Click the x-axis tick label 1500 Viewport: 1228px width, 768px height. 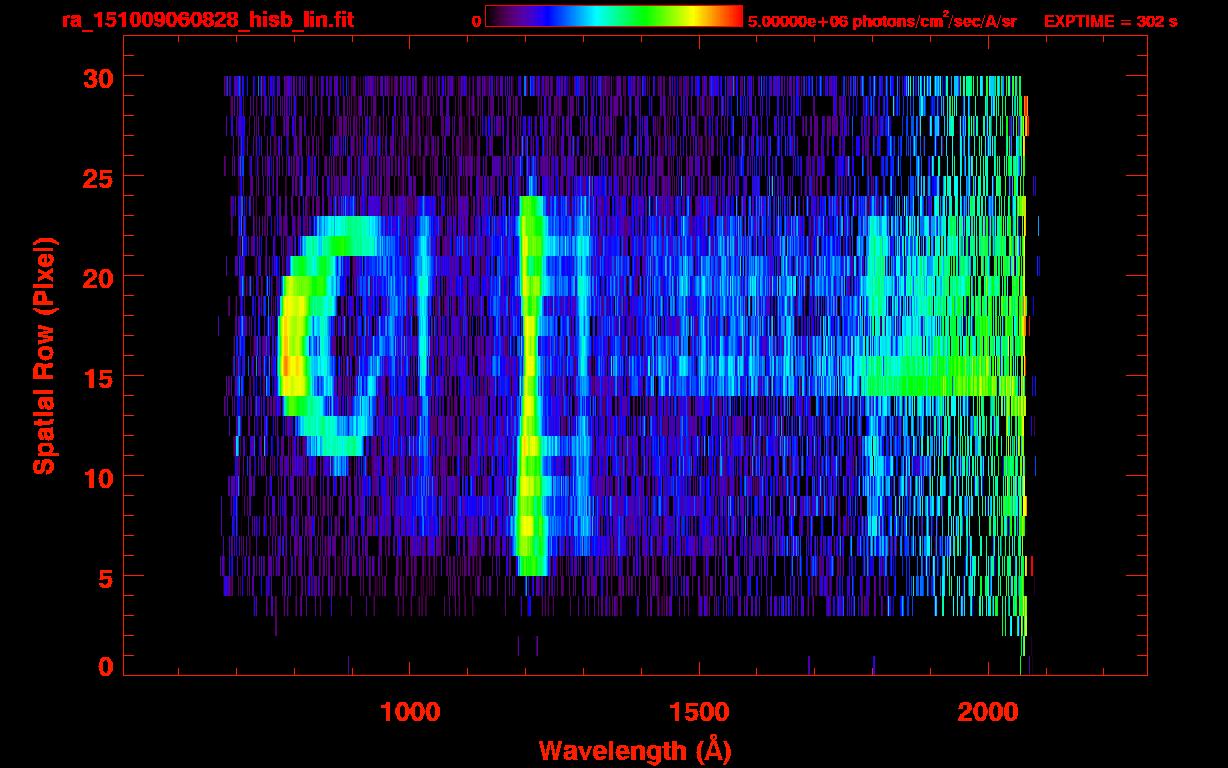[x=698, y=712]
